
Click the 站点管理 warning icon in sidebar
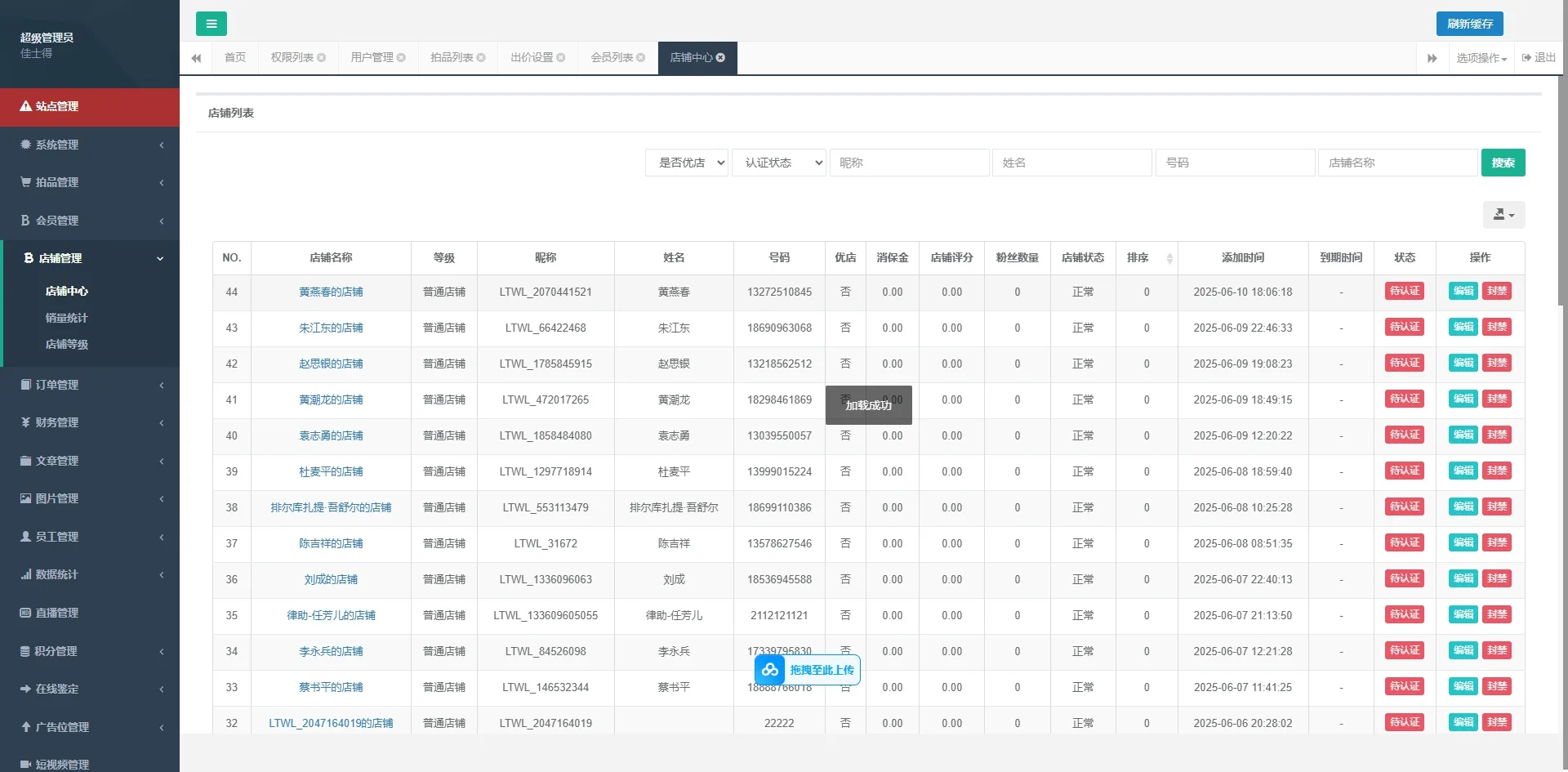(x=24, y=106)
